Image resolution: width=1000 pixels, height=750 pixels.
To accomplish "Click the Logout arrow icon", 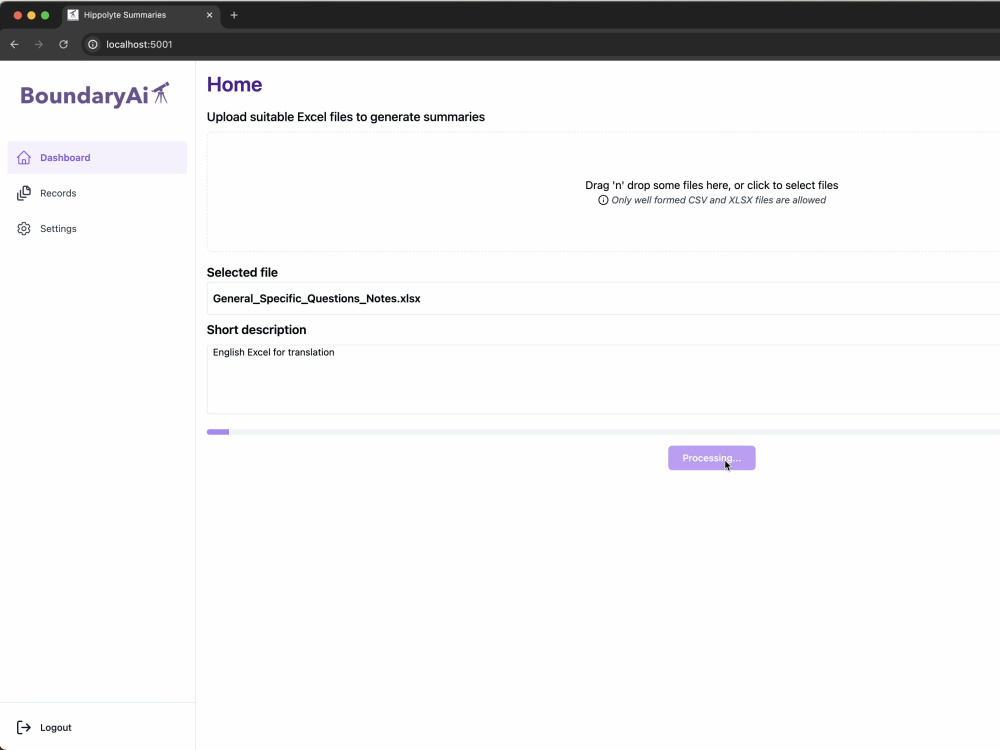I will [24, 728].
